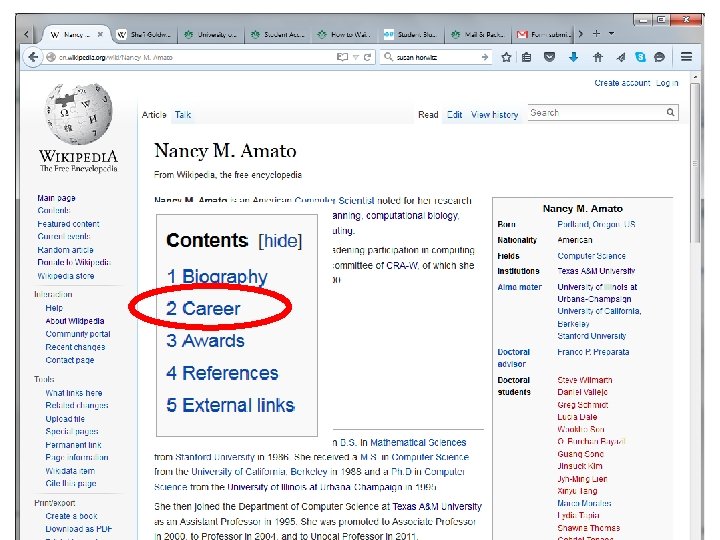Image resolution: width=720 pixels, height=540 pixels.
Task: Click the scrollbar up arrow
Action: tap(695, 77)
